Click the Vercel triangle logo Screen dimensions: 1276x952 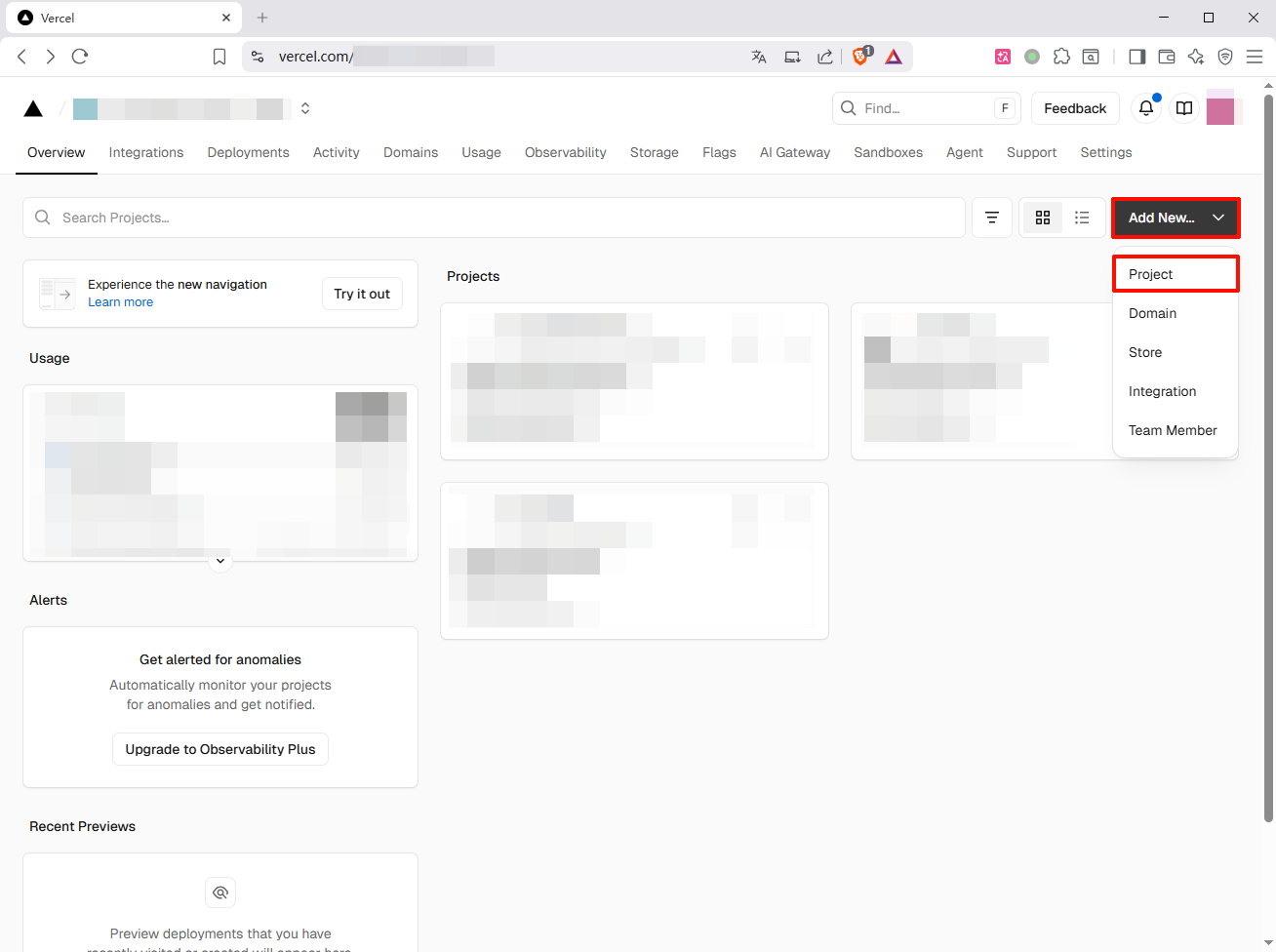click(33, 108)
